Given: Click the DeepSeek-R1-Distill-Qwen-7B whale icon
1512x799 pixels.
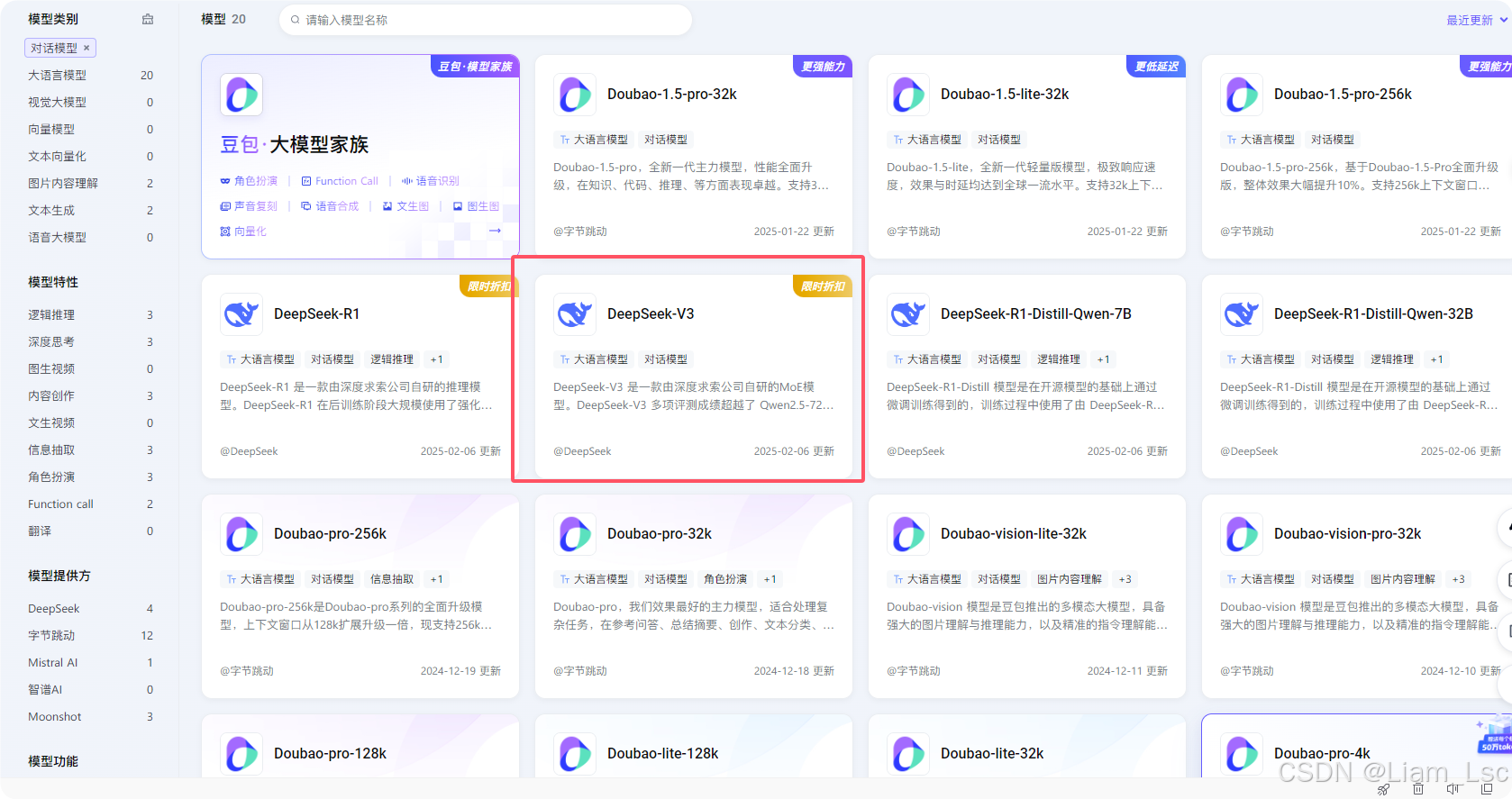Looking at the screenshot, I should coord(908,314).
